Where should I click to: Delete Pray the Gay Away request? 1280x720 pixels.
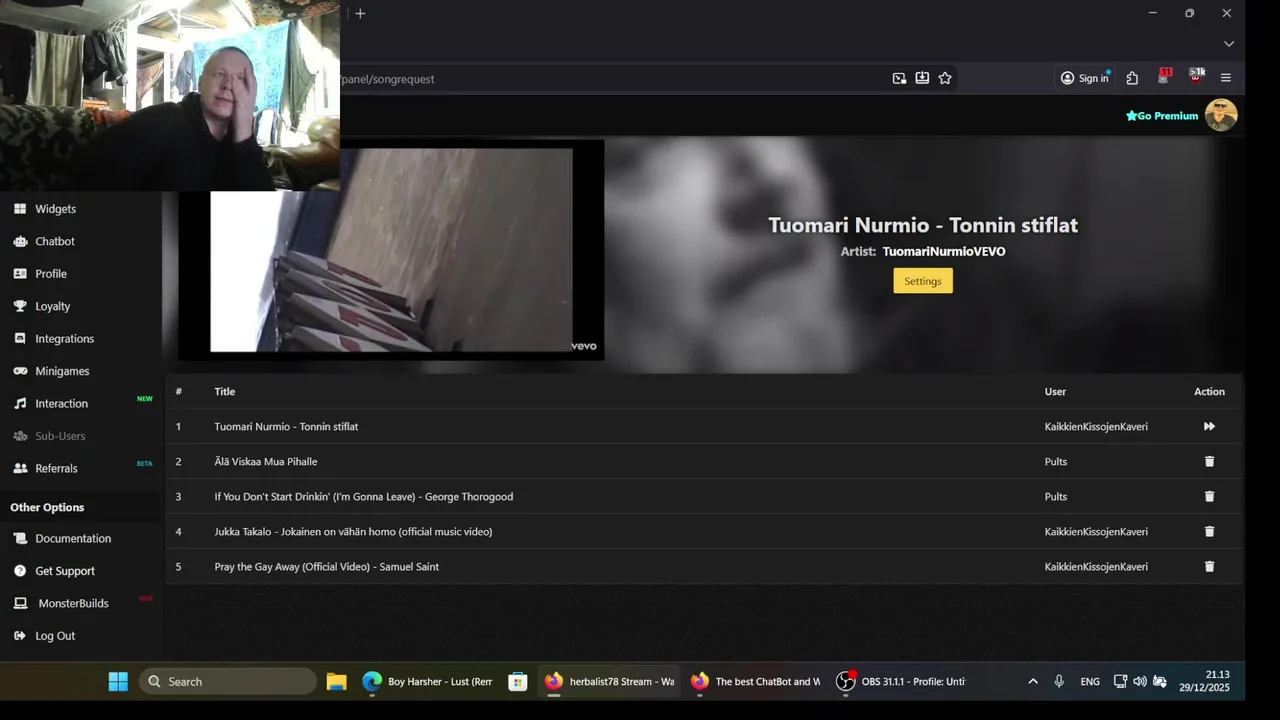click(1209, 566)
